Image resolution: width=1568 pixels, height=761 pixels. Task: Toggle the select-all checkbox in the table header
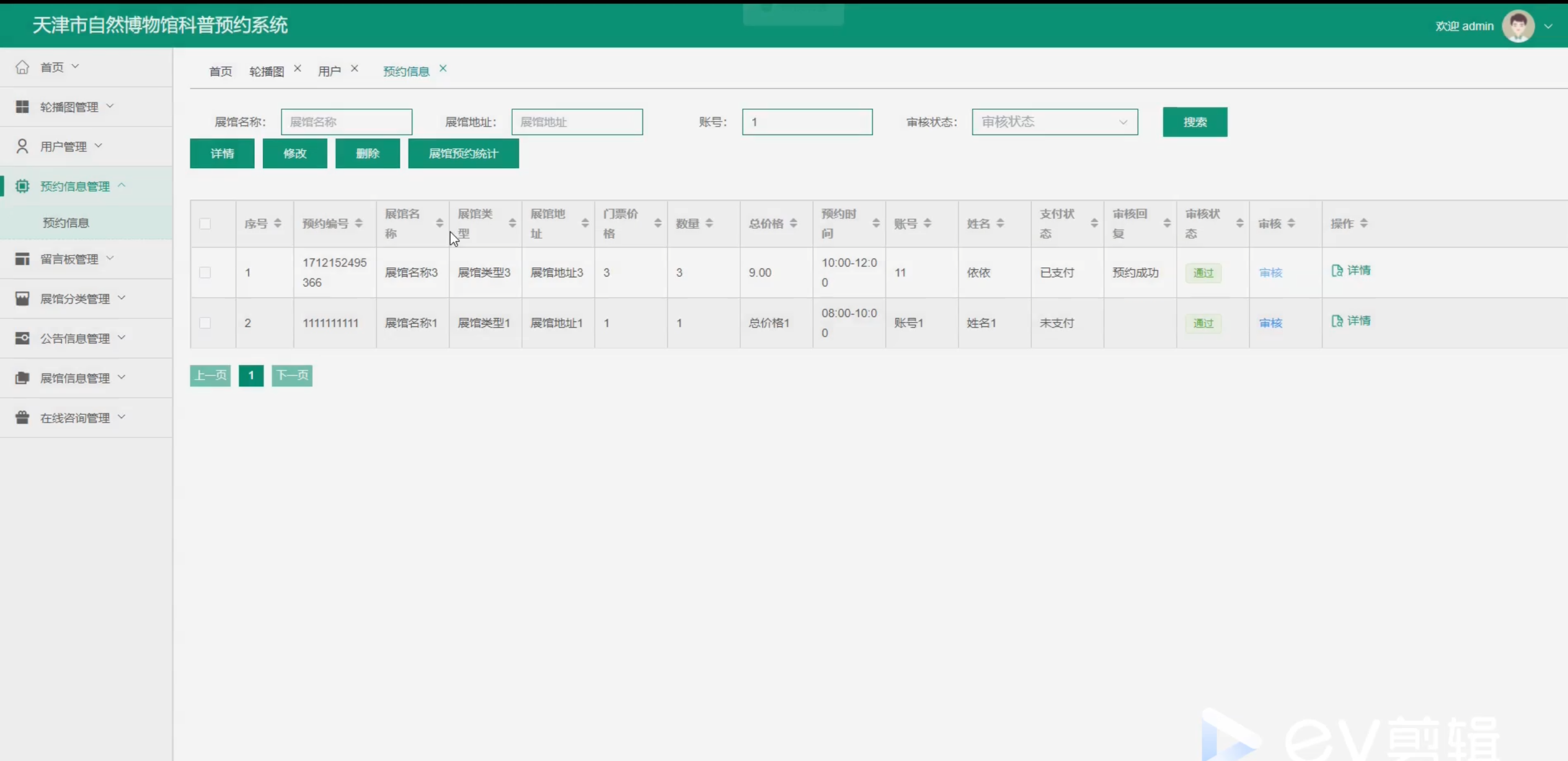click(205, 224)
